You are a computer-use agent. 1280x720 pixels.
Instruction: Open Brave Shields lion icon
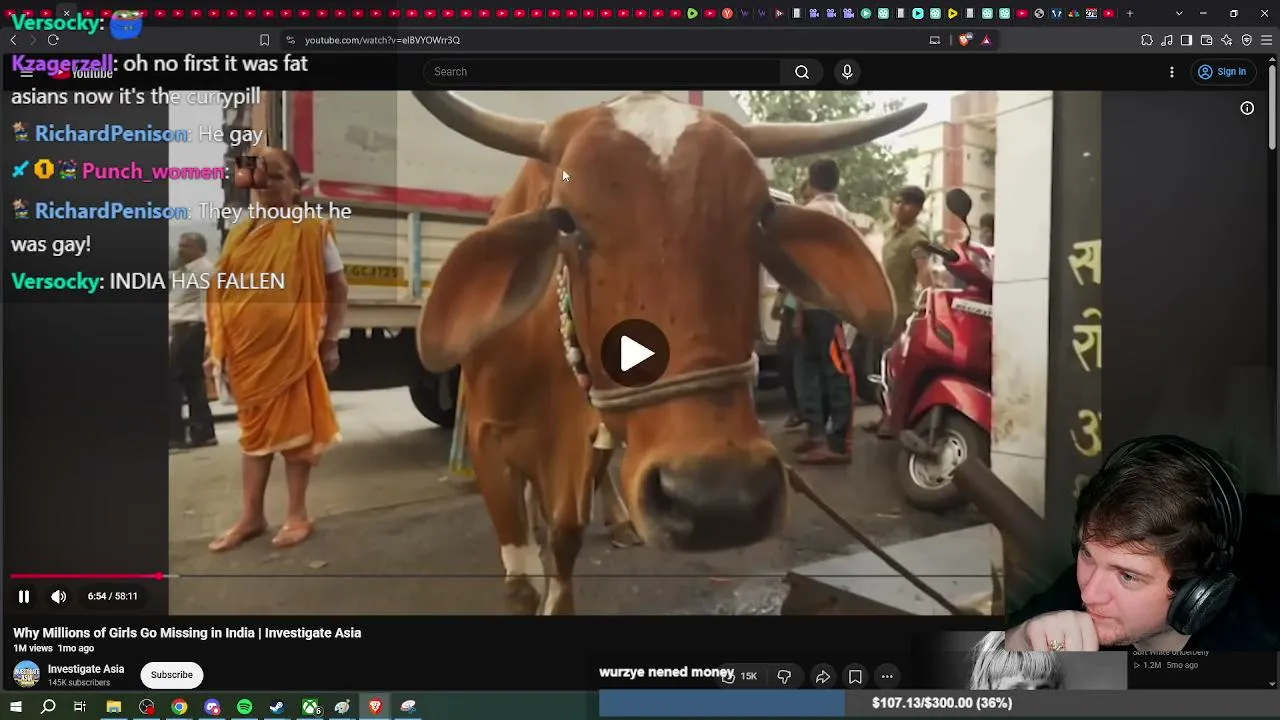[x=964, y=40]
